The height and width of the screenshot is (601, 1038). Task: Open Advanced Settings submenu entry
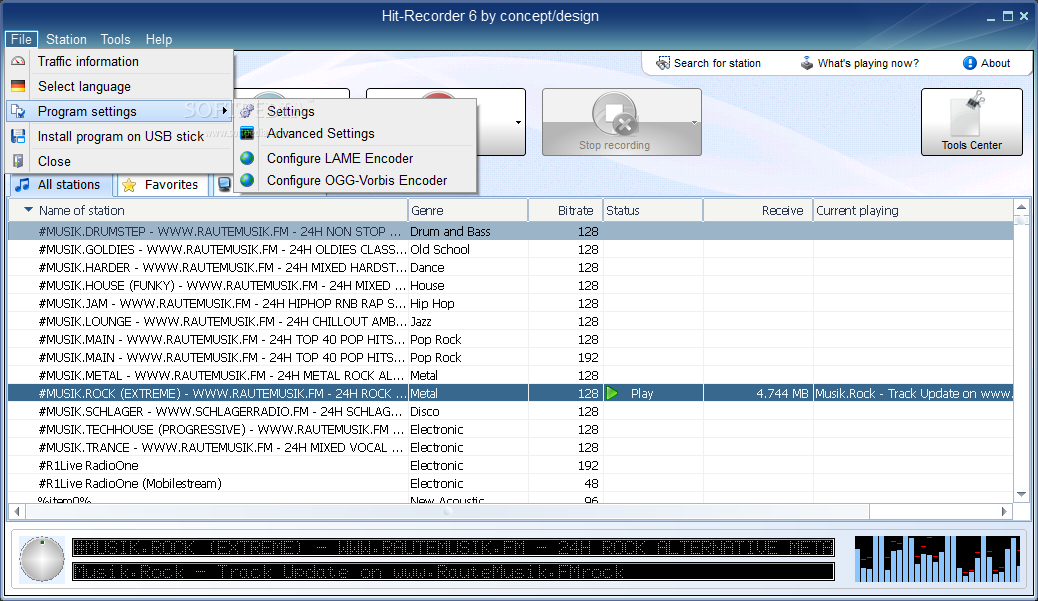pyautogui.click(x=356, y=133)
